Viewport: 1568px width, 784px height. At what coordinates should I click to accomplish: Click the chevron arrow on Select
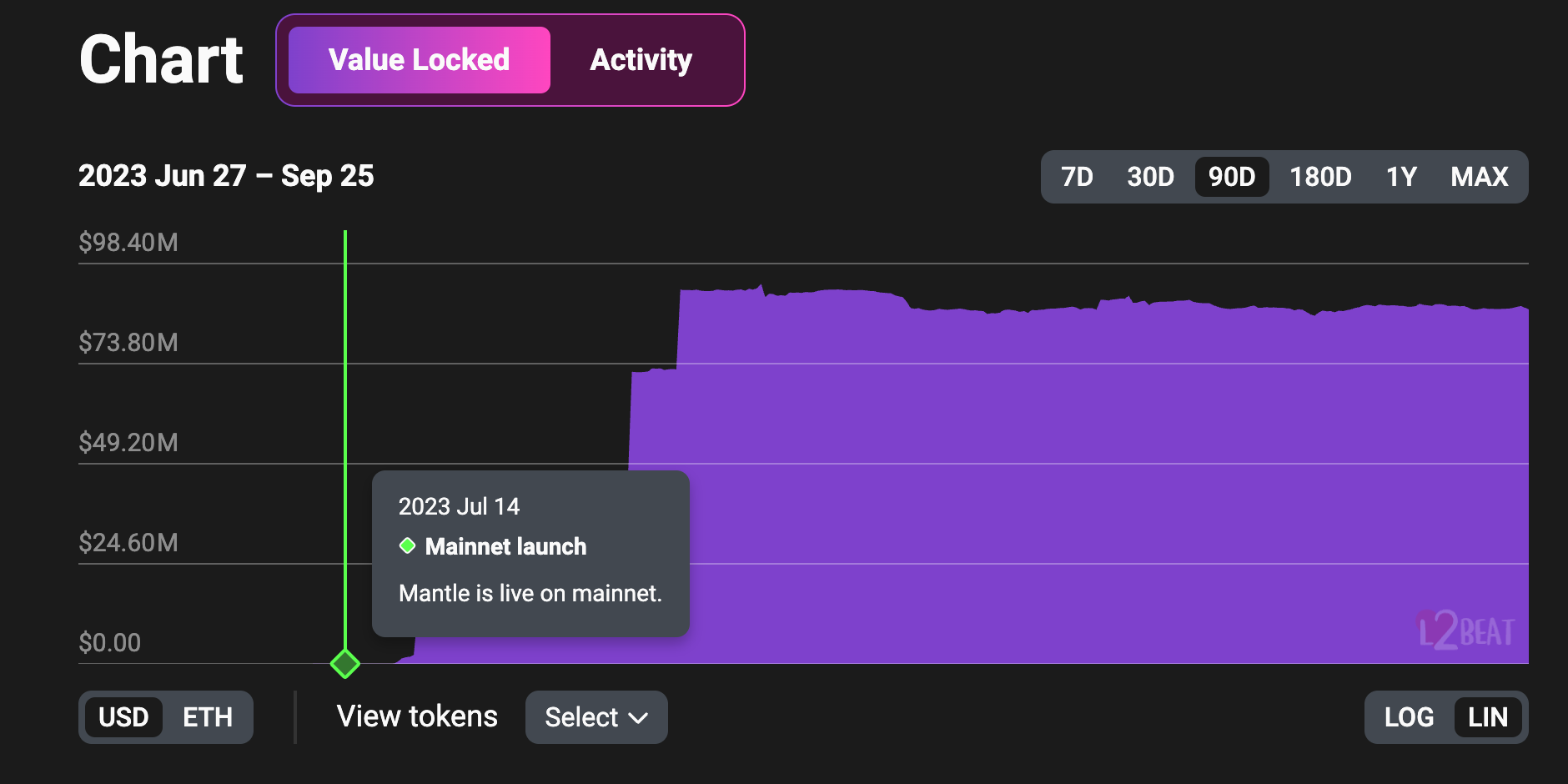tap(638, 718)
